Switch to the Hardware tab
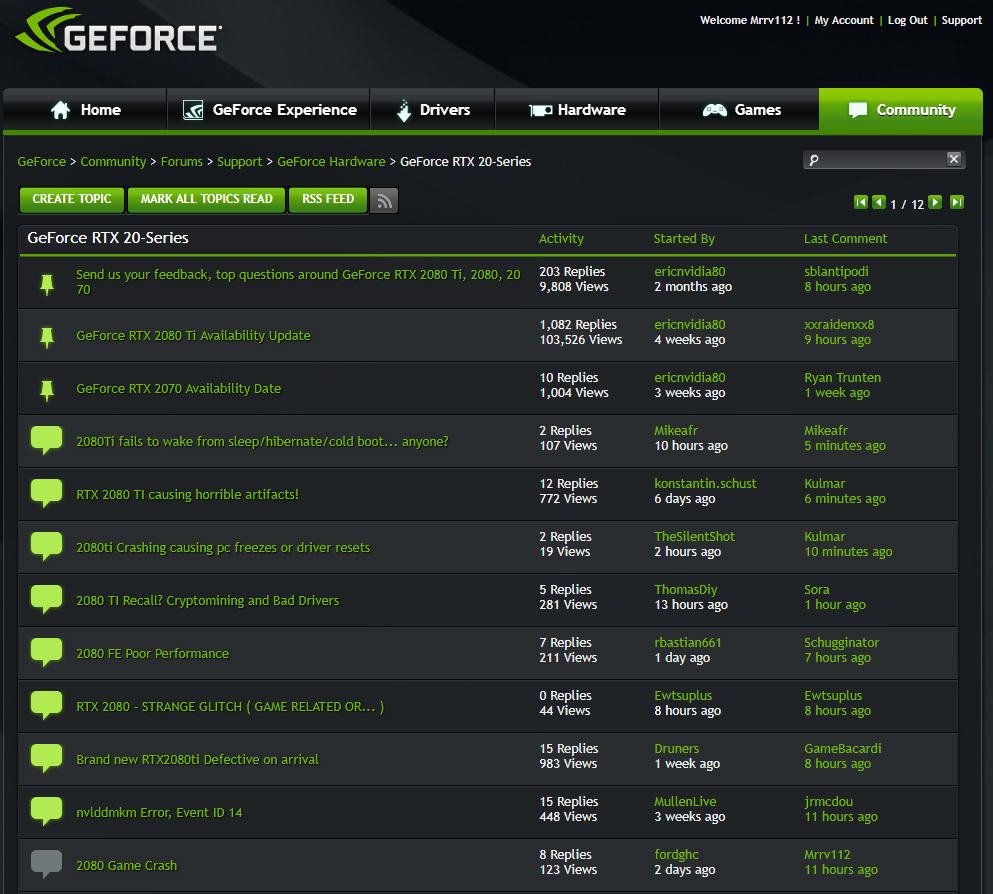The image size is (993, 894). 578,110
